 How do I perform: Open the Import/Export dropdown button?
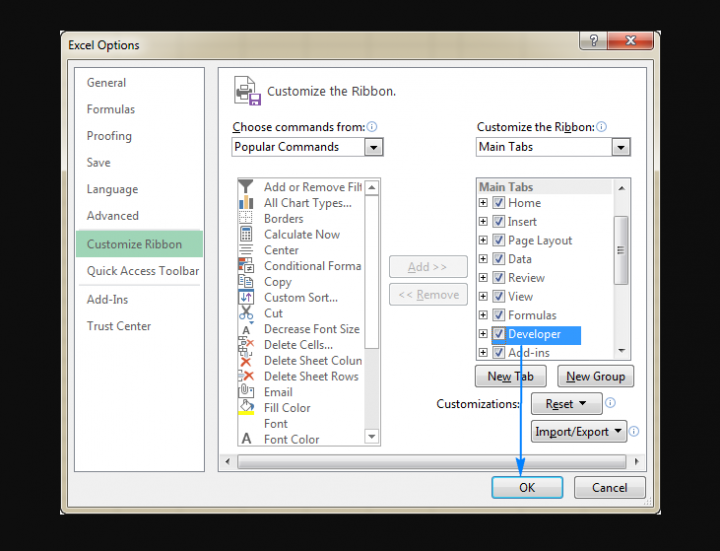point(579,432)
